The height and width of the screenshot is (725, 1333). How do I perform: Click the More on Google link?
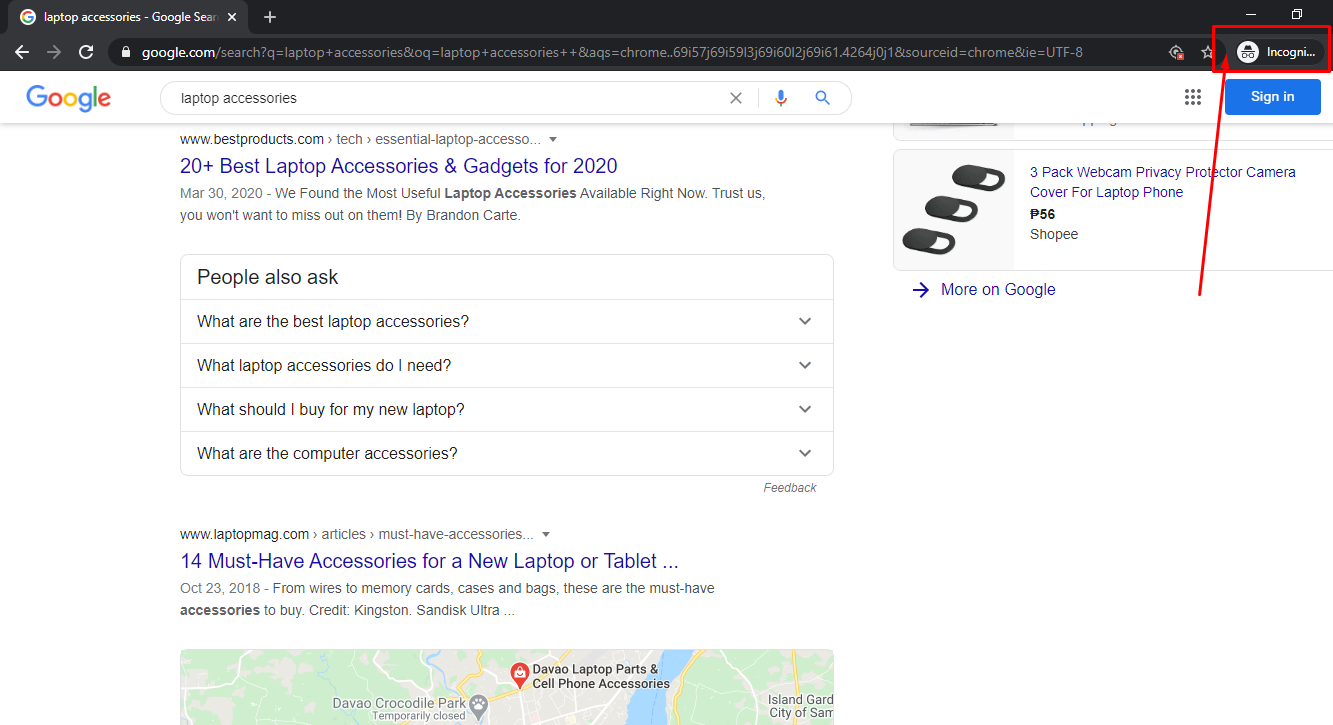(x=998, y=290)
